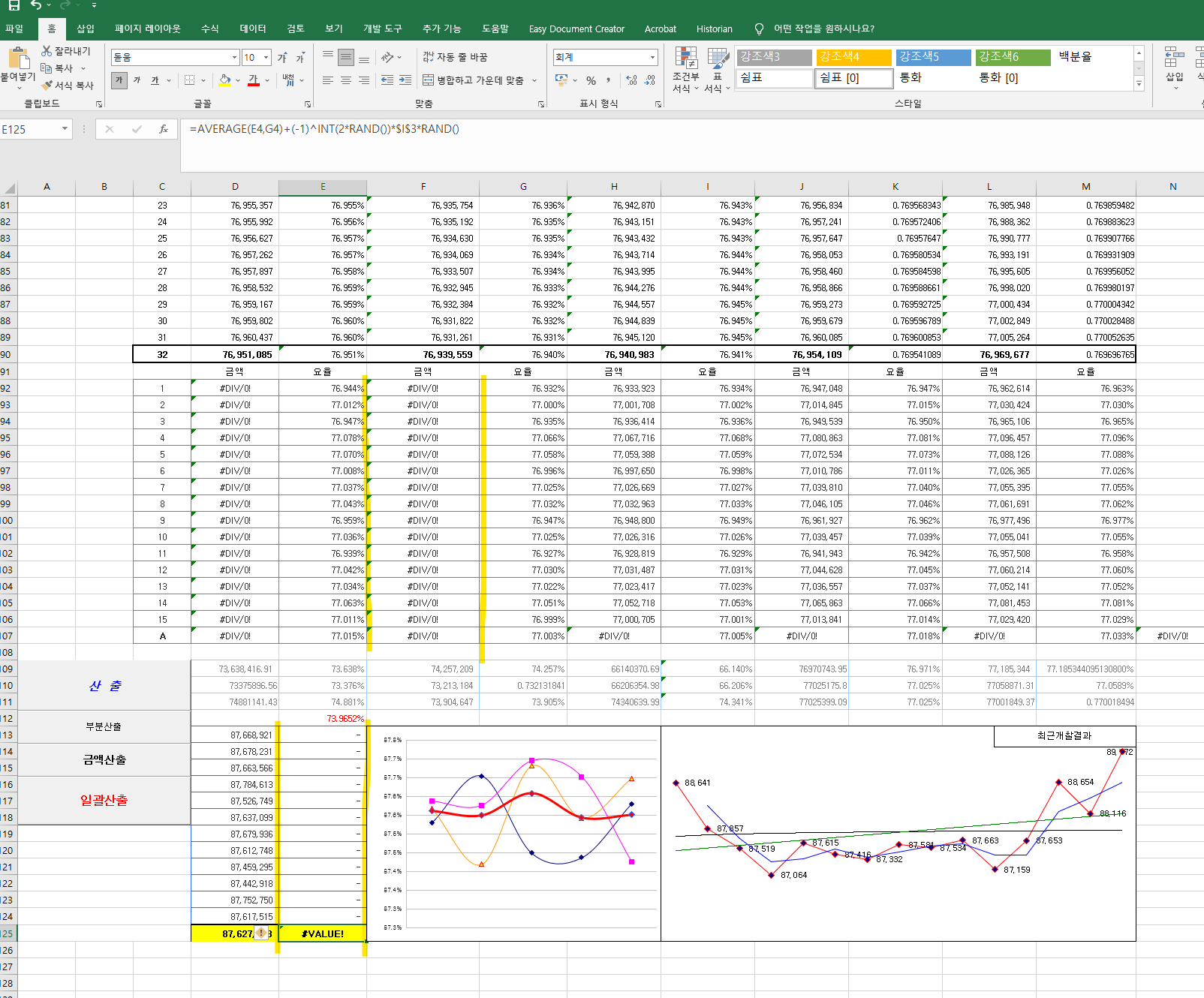The height and width of the screenshot is (998, 1204).
Task: Apply percent style (%) icon
Action: 591,80
